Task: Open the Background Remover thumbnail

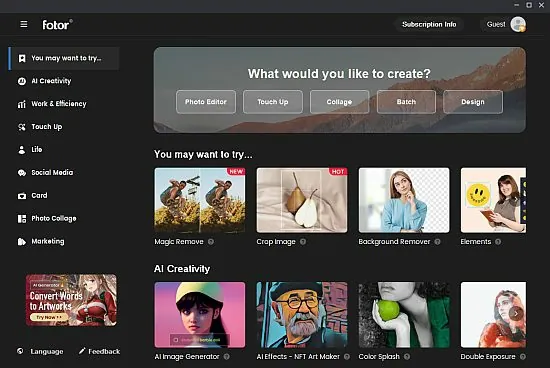Action: click(404, 200)
